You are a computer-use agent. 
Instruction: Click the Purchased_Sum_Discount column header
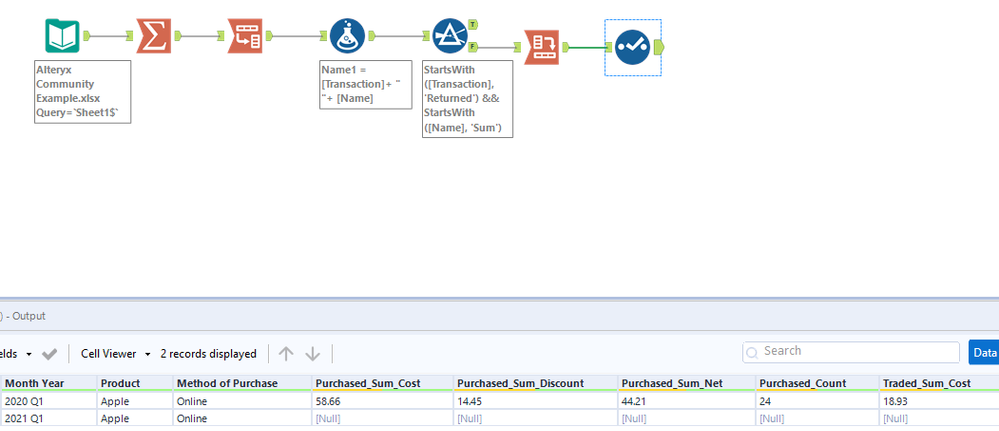coord(535,383)
